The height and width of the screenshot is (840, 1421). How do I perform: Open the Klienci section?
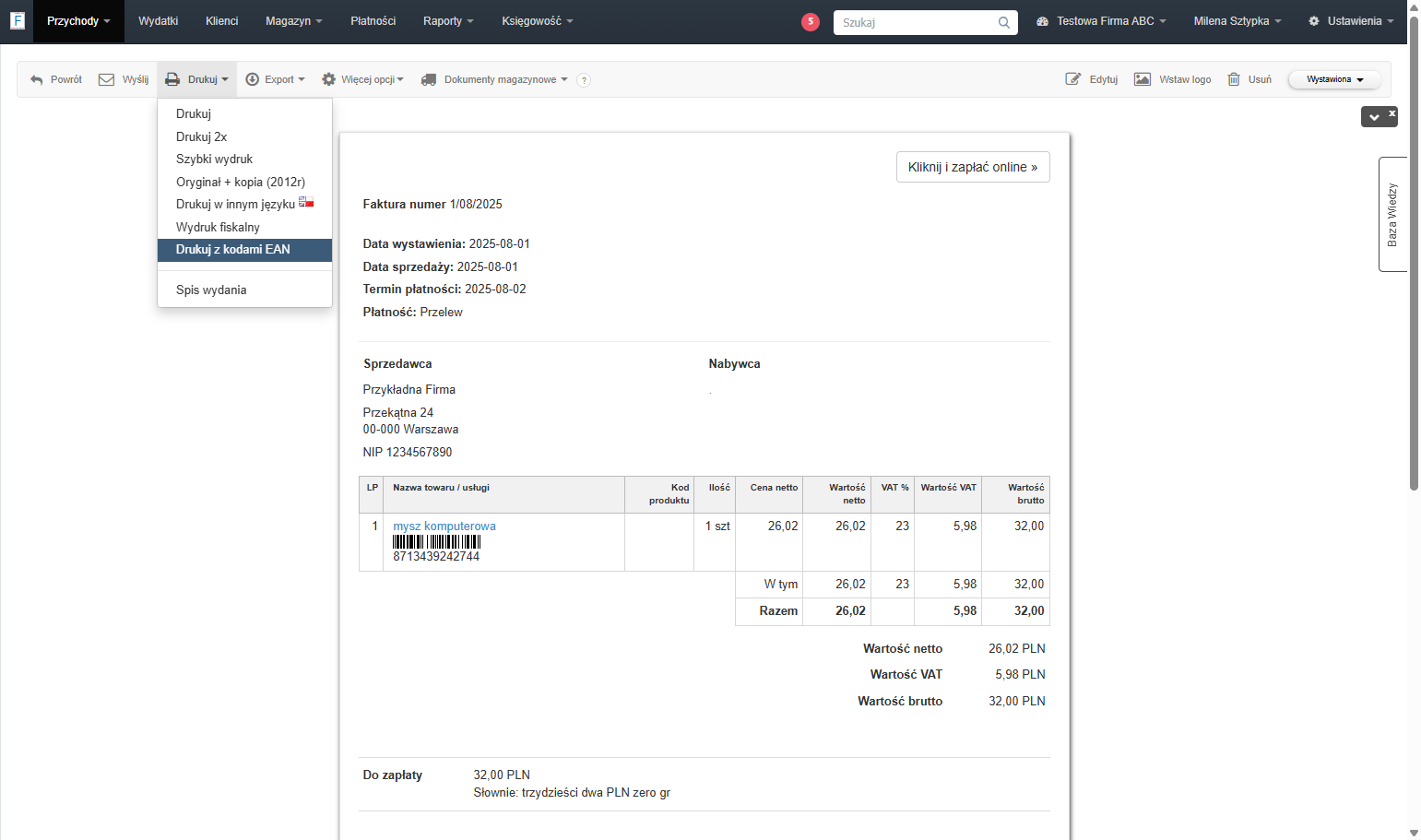(221, 21)
